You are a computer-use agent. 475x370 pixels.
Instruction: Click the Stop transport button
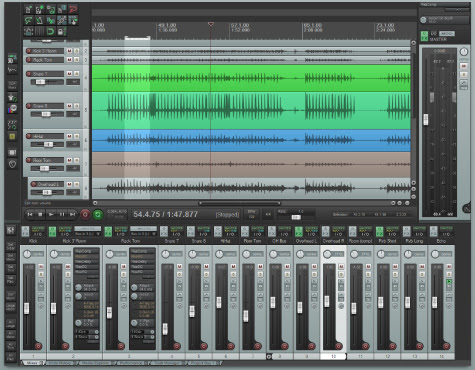coord(40,214)
